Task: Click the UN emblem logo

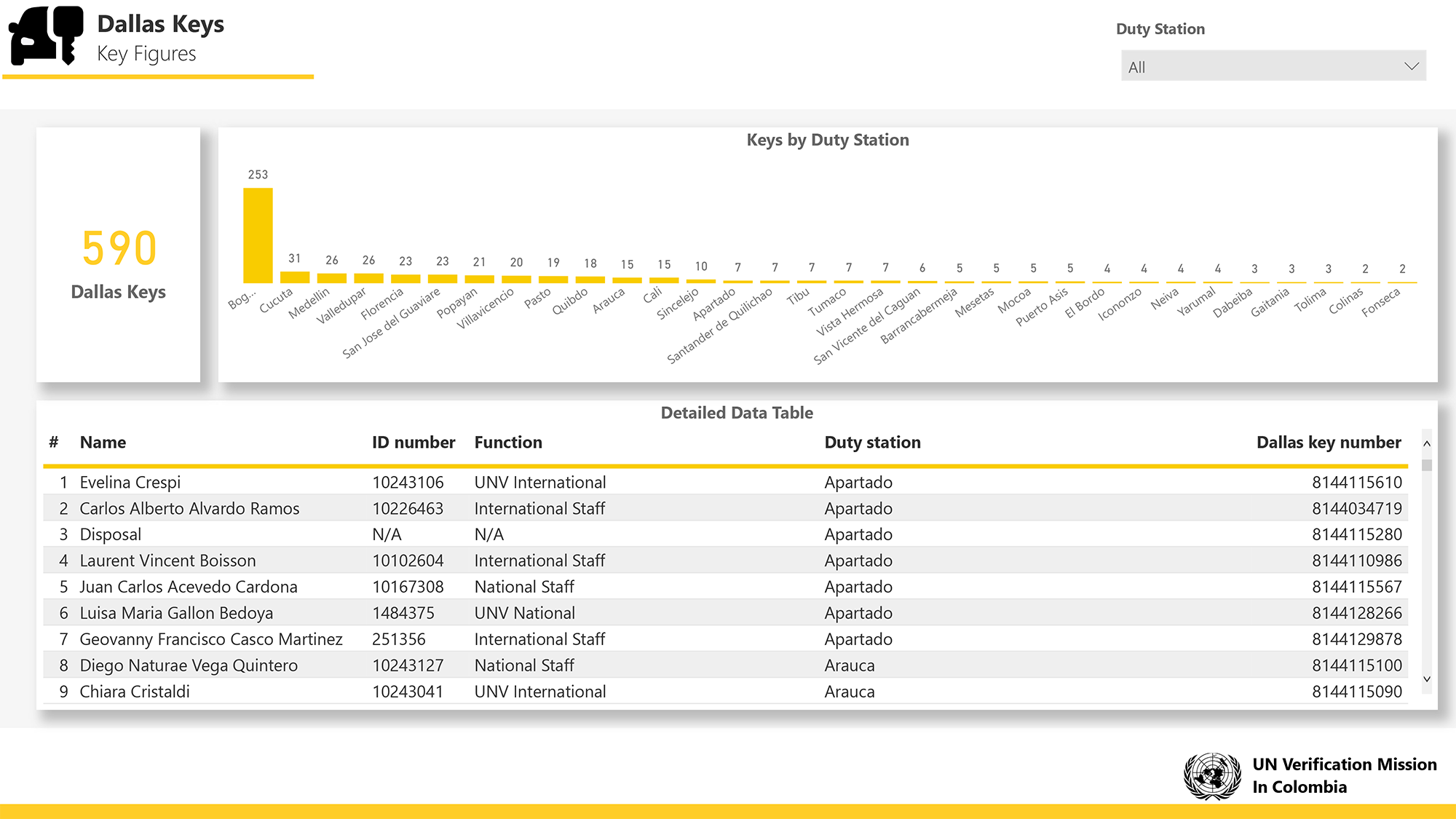Action: [x=1212, y=776]
